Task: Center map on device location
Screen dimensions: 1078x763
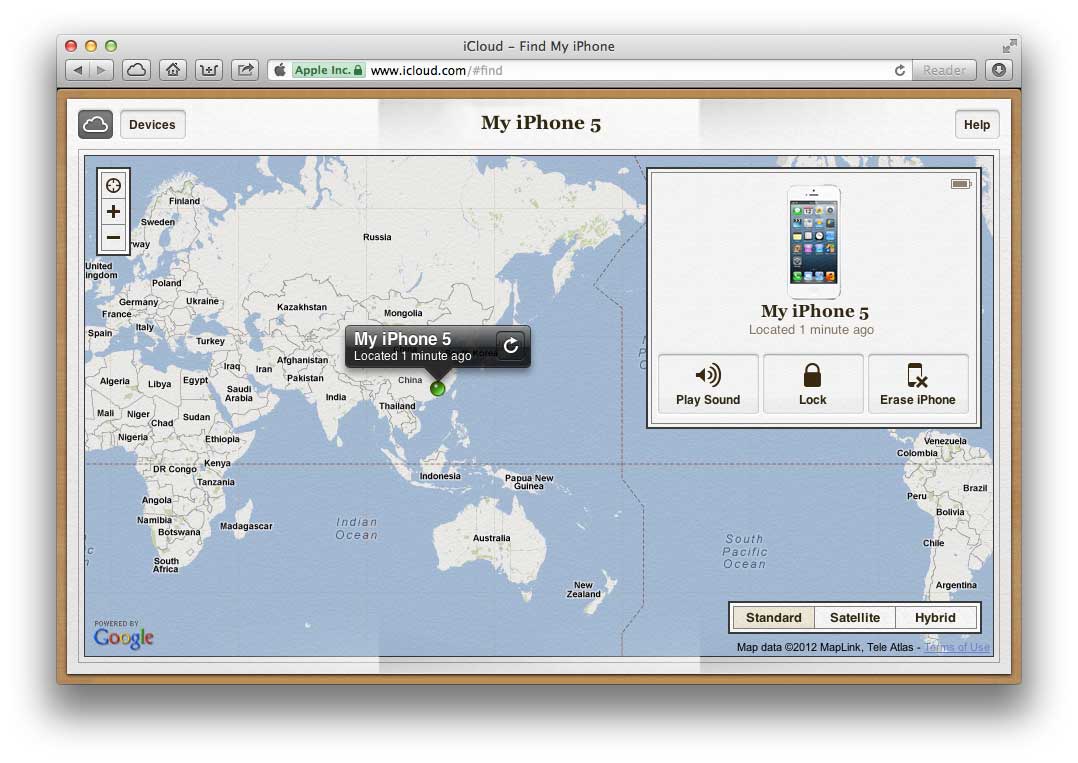Action: tap(113, 186)
